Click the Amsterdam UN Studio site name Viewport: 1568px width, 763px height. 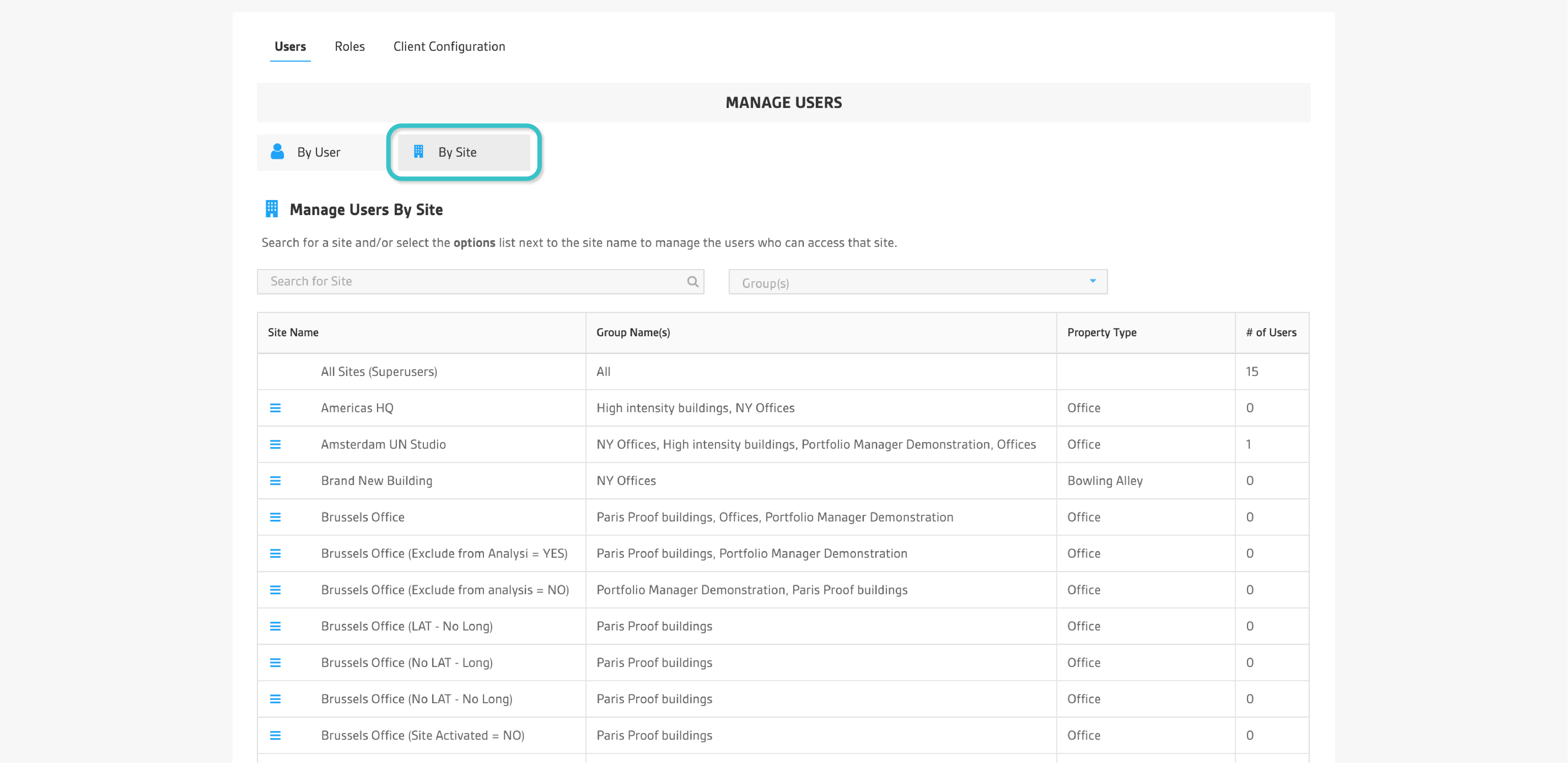[383, 444]
